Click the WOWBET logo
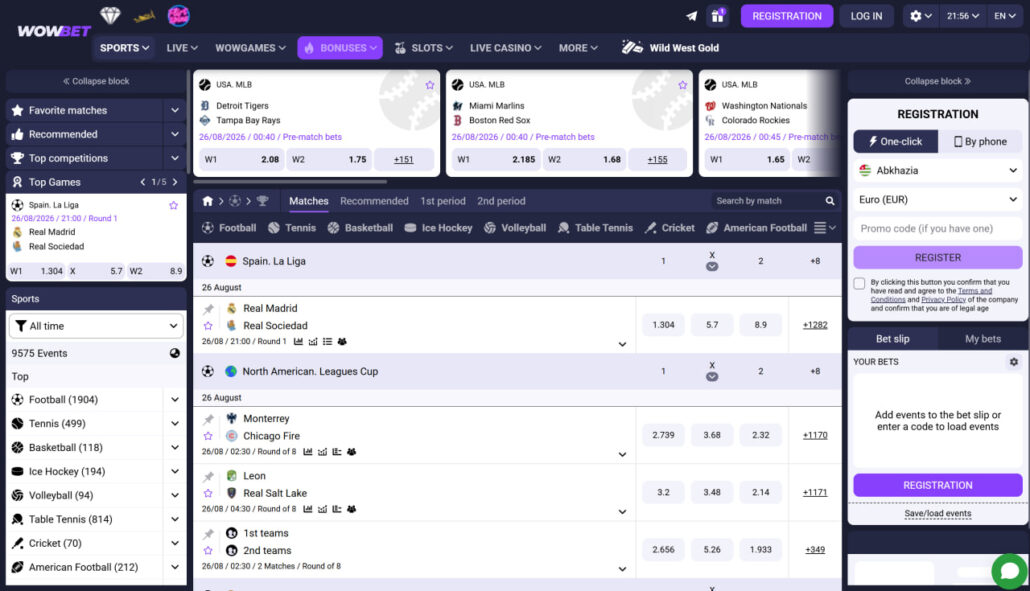This screenshot has height=591, width=1030. point(53,31)
